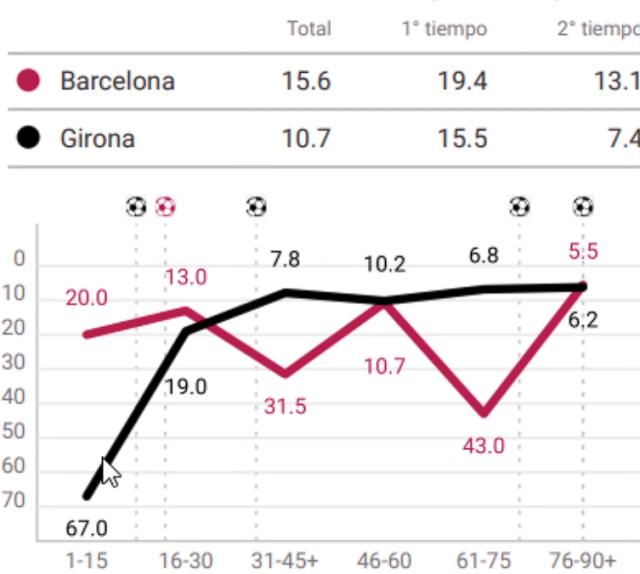Click the 31-45+ interval label

point(285,560)
